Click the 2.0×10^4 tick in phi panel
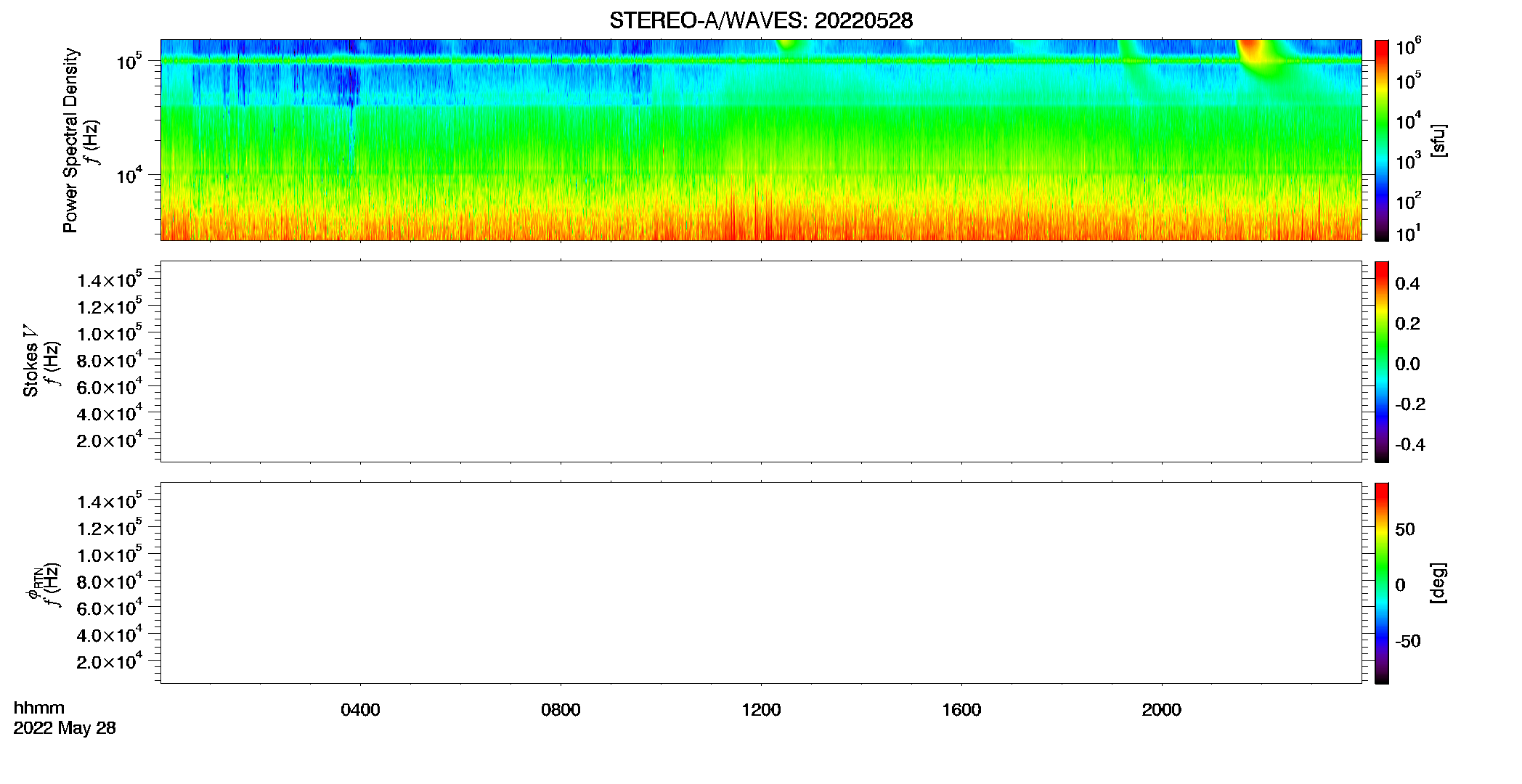The height and width of the screenshot is (784, 1522). pyautogui.click(x=110, y=661)
